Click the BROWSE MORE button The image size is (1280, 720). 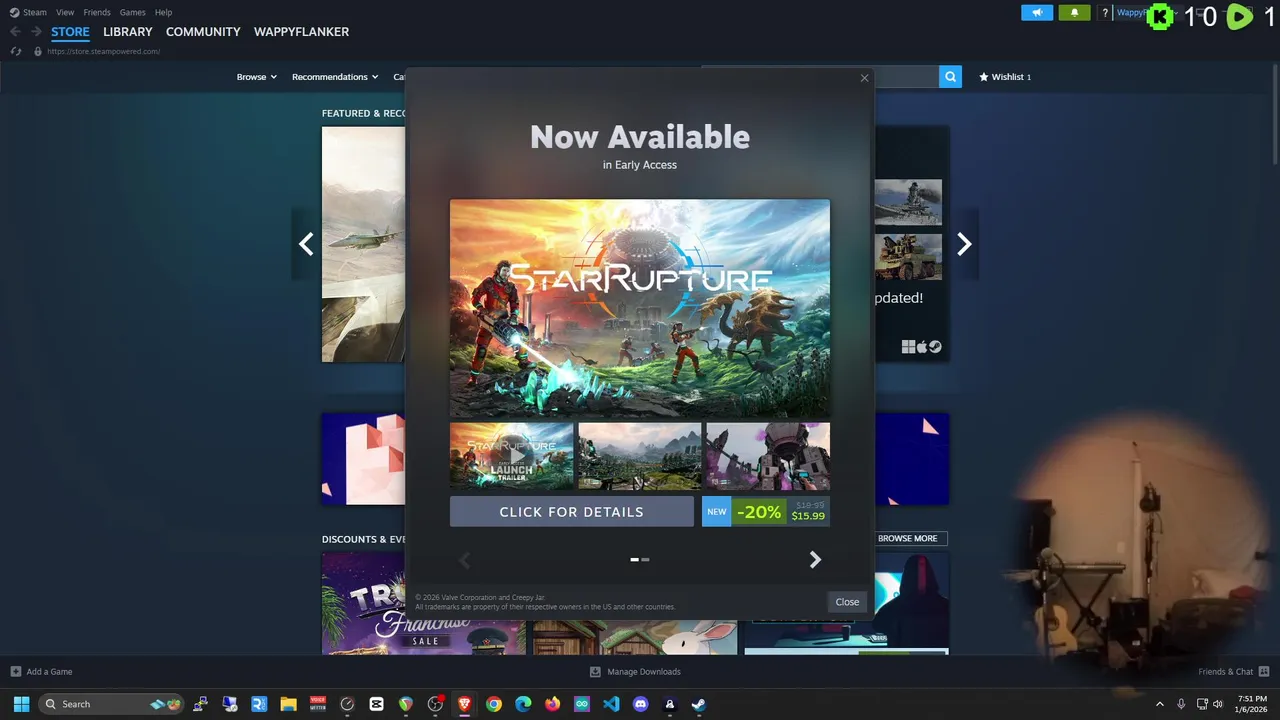[x=907, y=538]
